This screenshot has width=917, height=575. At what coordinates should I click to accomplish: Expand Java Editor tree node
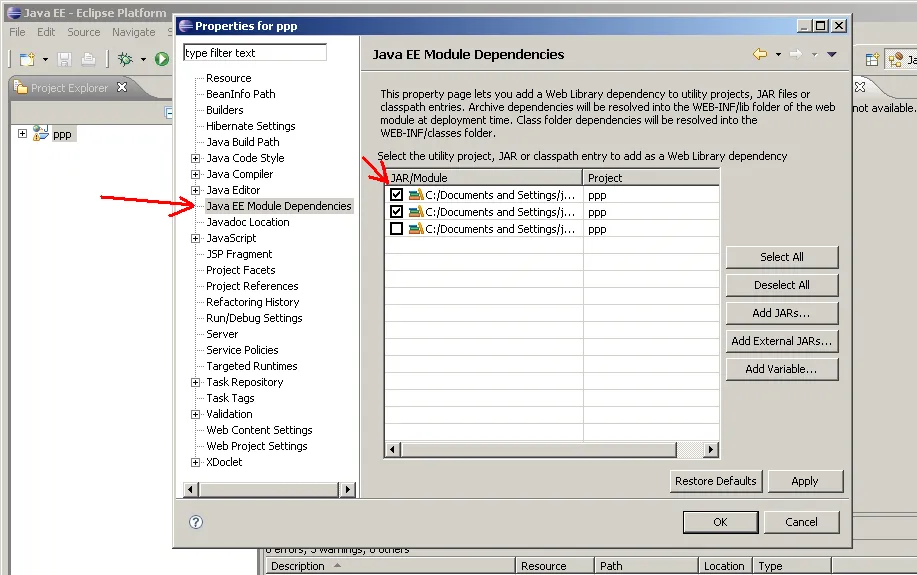click(x=195, y=190)
